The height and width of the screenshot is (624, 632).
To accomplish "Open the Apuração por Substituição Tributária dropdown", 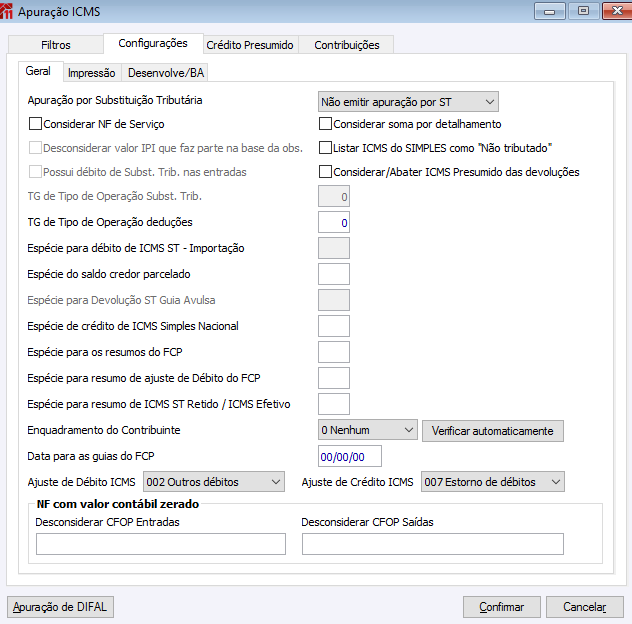I will 408,102.
